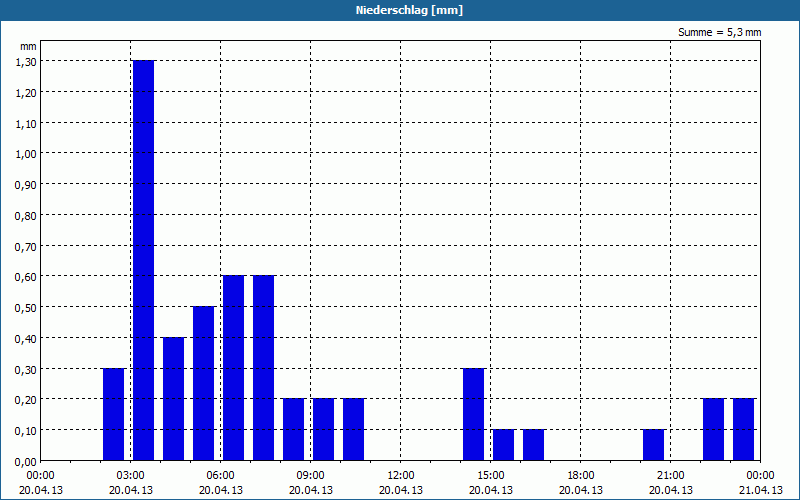Click the y-axis label 0,10
800x500 pixels.
26,431
